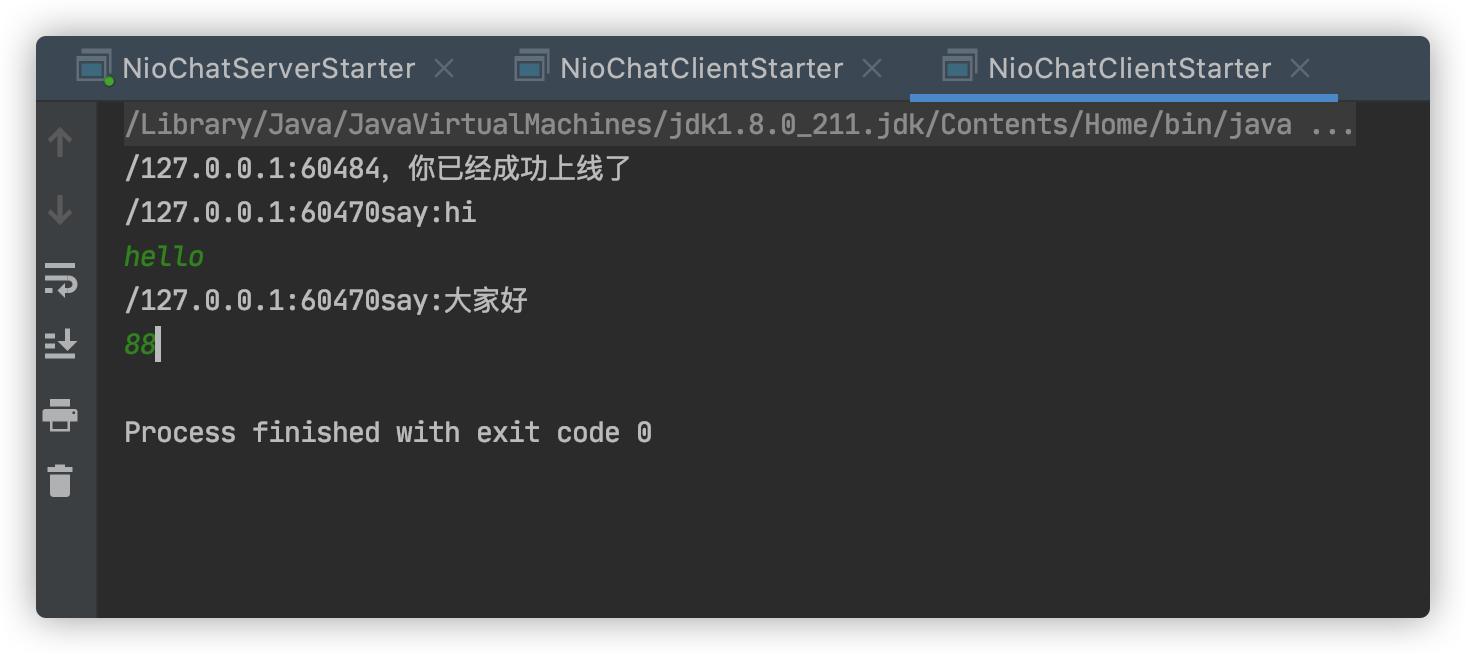Close the last NioChatClientStarter tab
This screenshot has width=1466, height=654.
click(1300, 68)
